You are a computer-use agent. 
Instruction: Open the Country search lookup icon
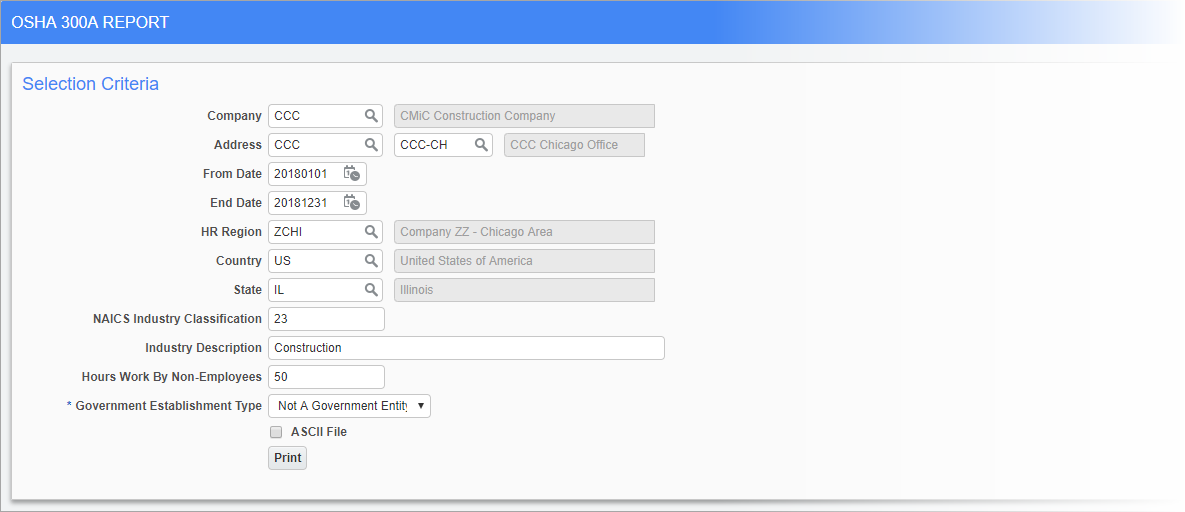(371, 261)
